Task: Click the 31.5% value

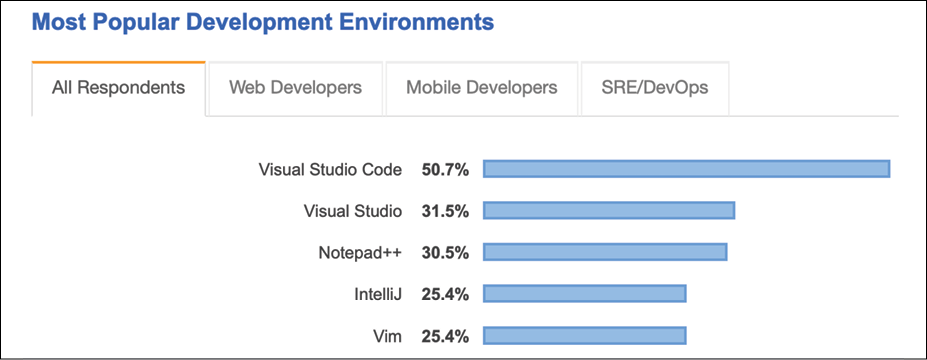Action: click(x=445, y=211)
